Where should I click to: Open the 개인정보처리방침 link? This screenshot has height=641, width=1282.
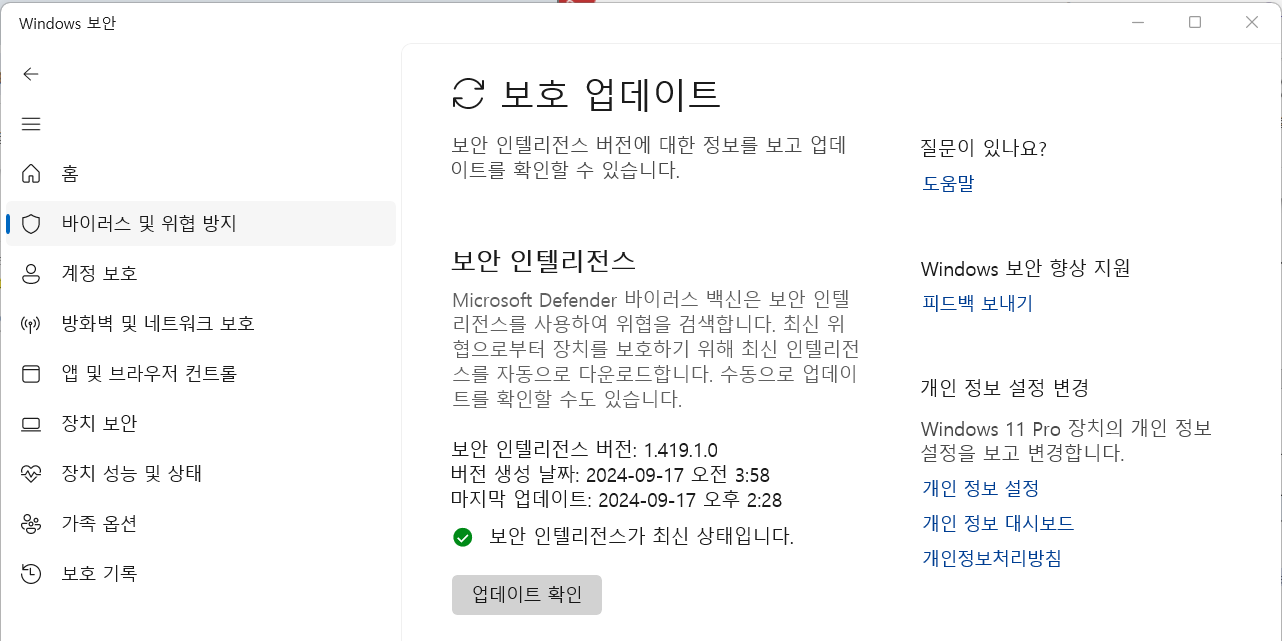coord(992,558)
